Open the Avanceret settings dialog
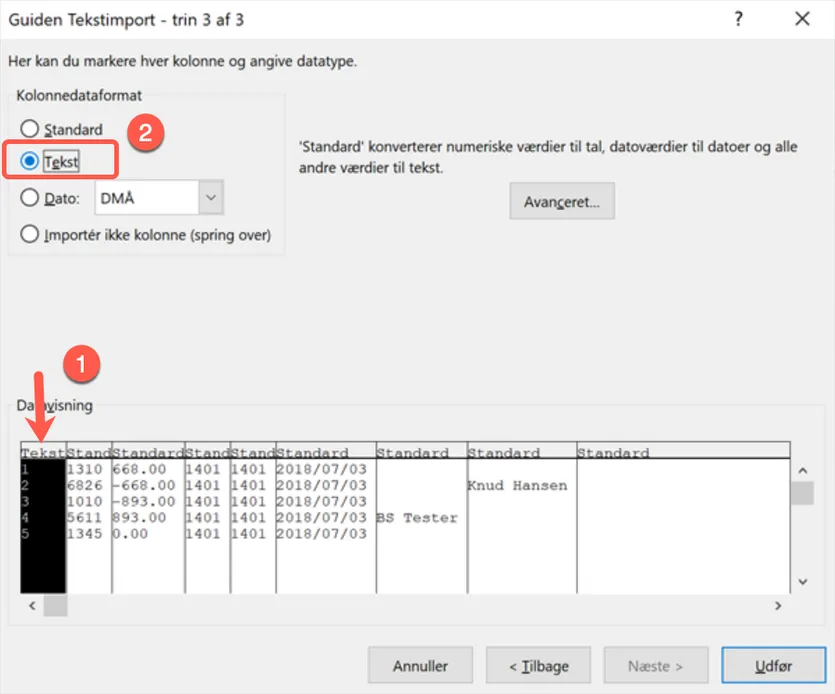Screen dimensions: 835x694 [561, 201]
